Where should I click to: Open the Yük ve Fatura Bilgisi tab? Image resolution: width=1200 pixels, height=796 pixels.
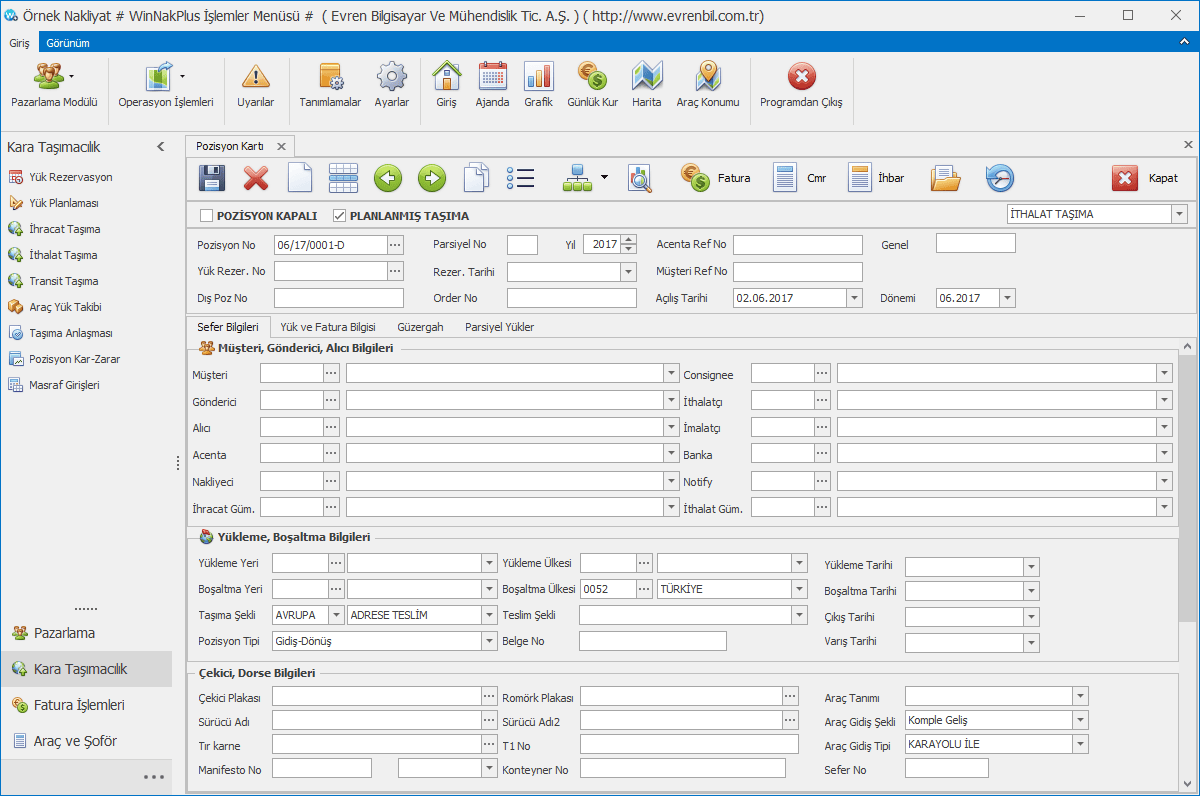[x=328, y=327]
